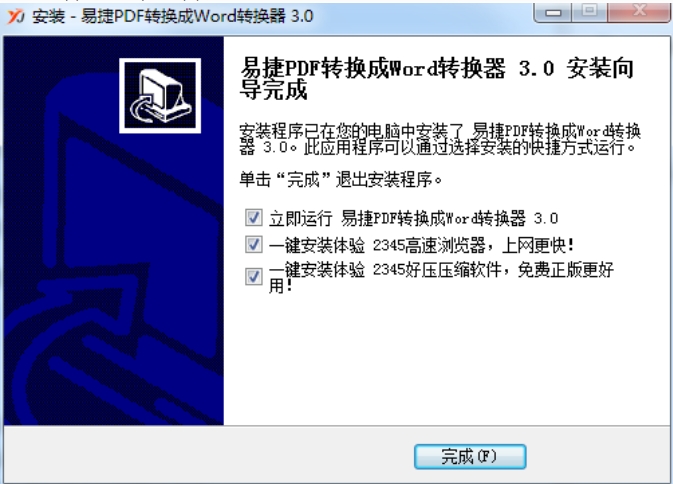673x484 pixels.
Task: Click the empty white area below the checkboxes
Action: pyautogui.click(x=446, y=358)
